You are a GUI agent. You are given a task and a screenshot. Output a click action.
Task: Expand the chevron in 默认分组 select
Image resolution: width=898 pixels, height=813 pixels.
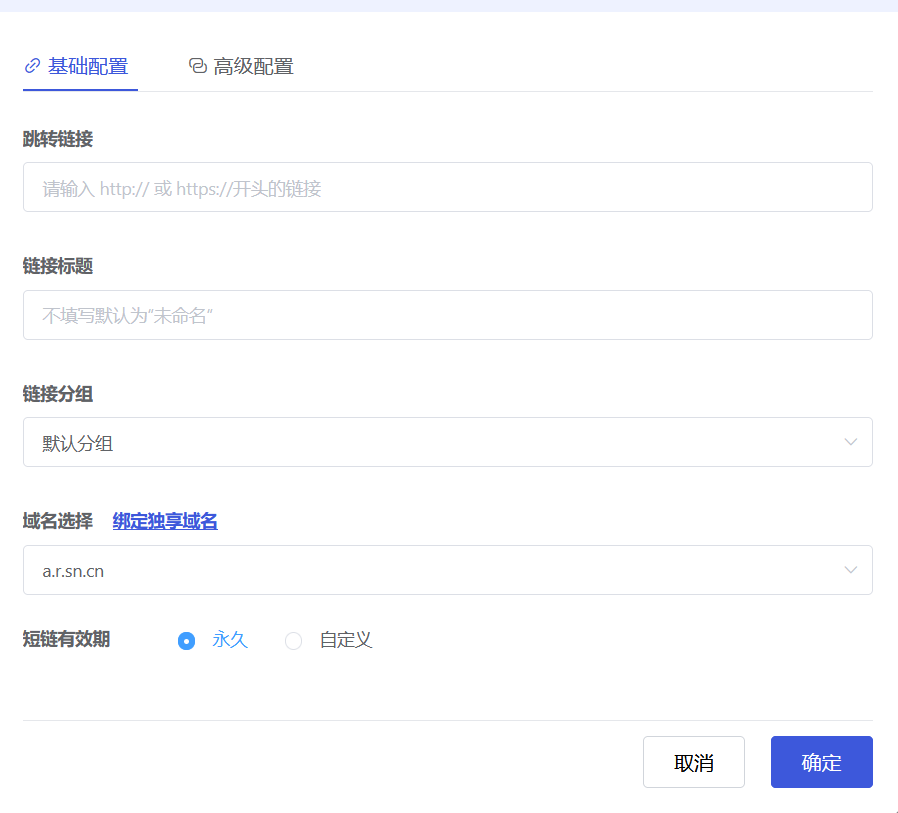(x=850, y=442)
